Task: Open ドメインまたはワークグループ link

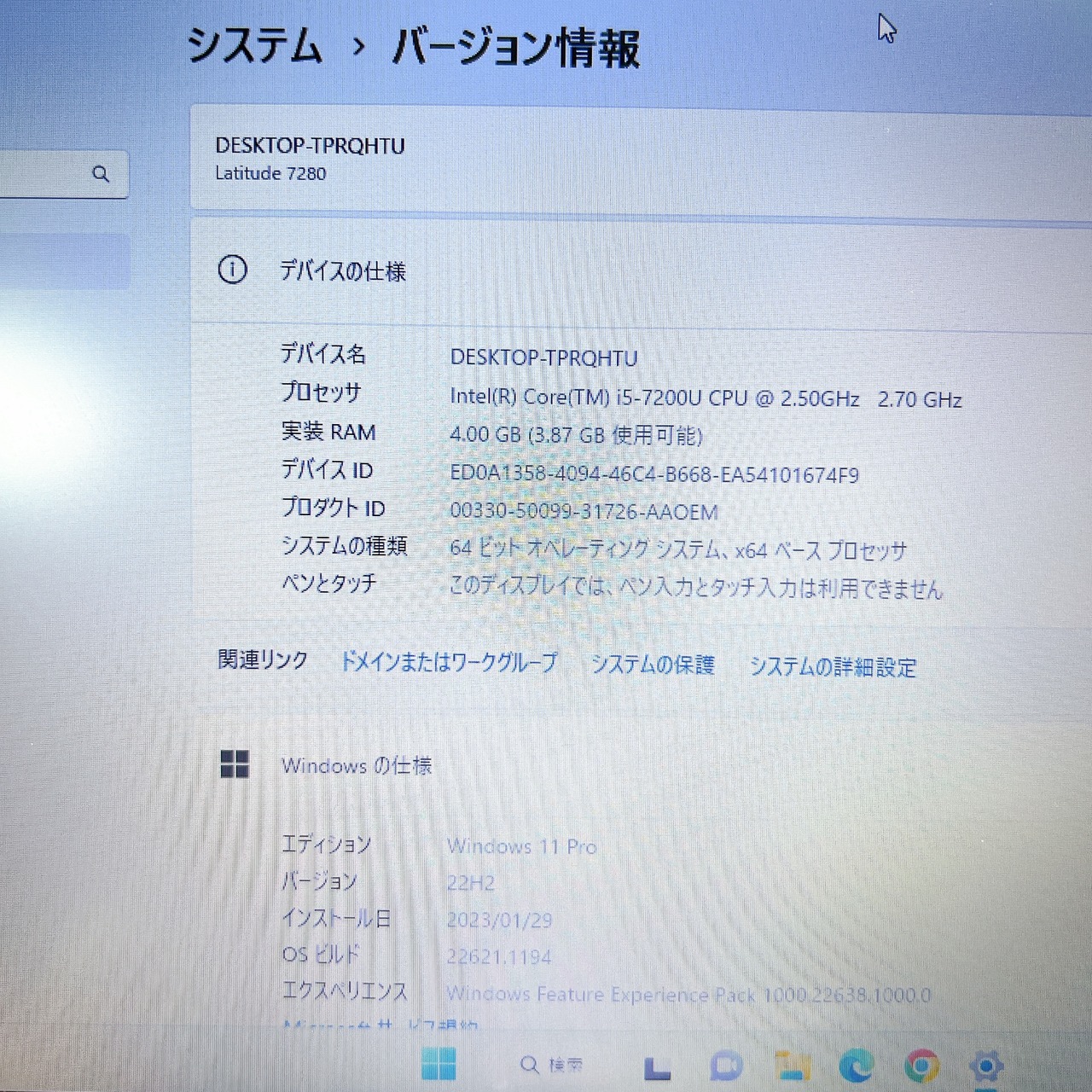Action: click(x=449, y=662)
